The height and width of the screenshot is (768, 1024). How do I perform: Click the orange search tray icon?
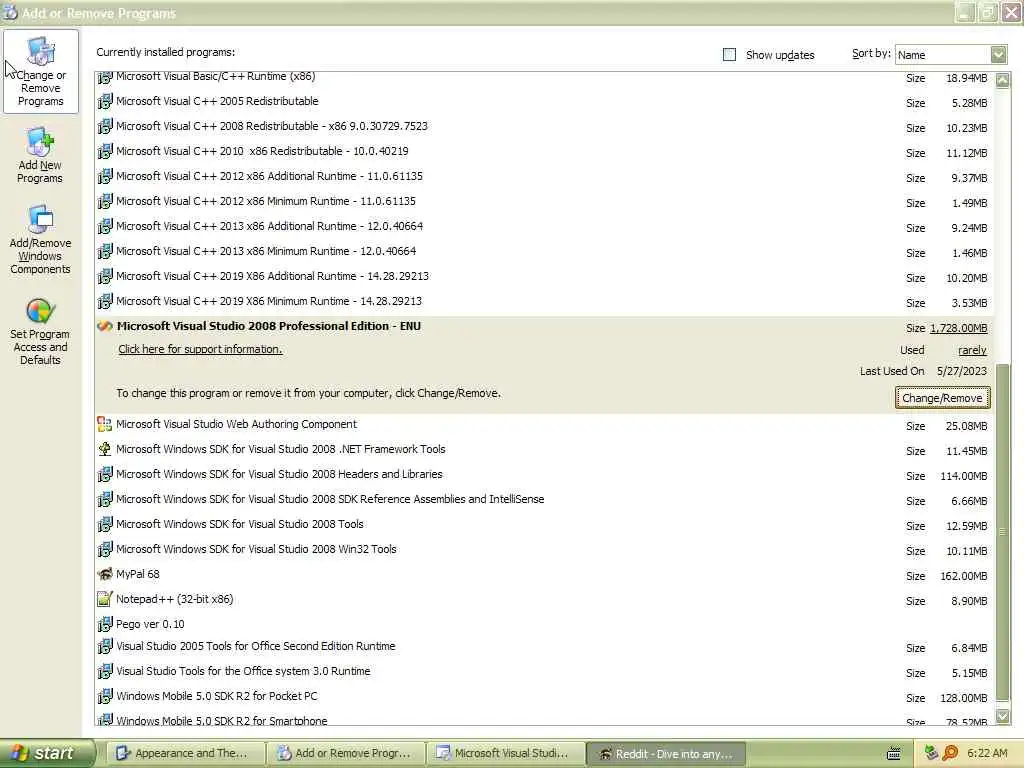[x=950, y=753]
